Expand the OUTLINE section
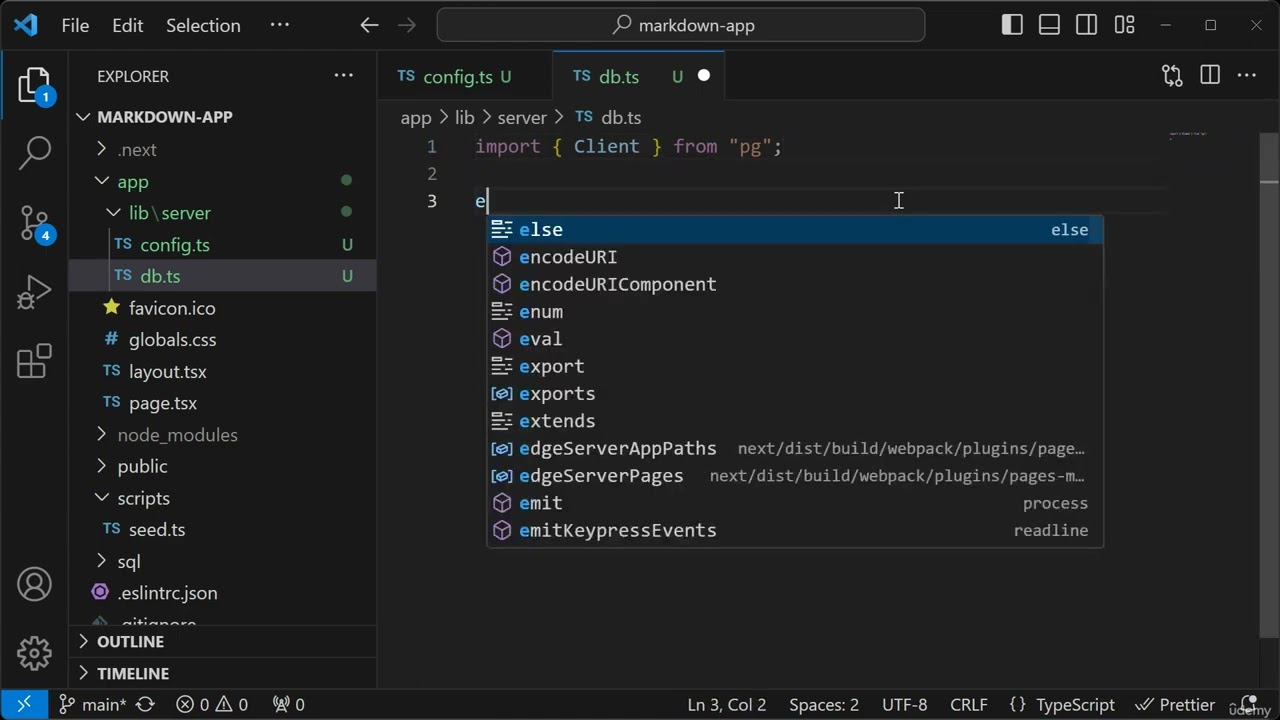1280x720 pixels. pos(222,642)
